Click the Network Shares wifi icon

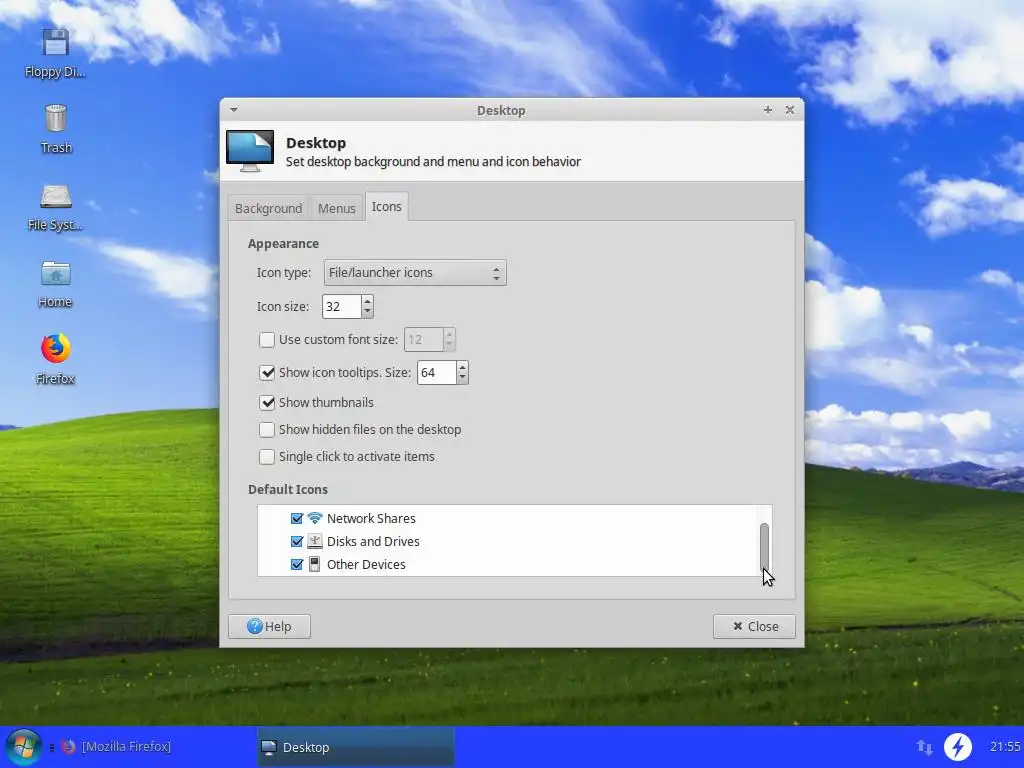pyautogui.click(x=315, y=518)
